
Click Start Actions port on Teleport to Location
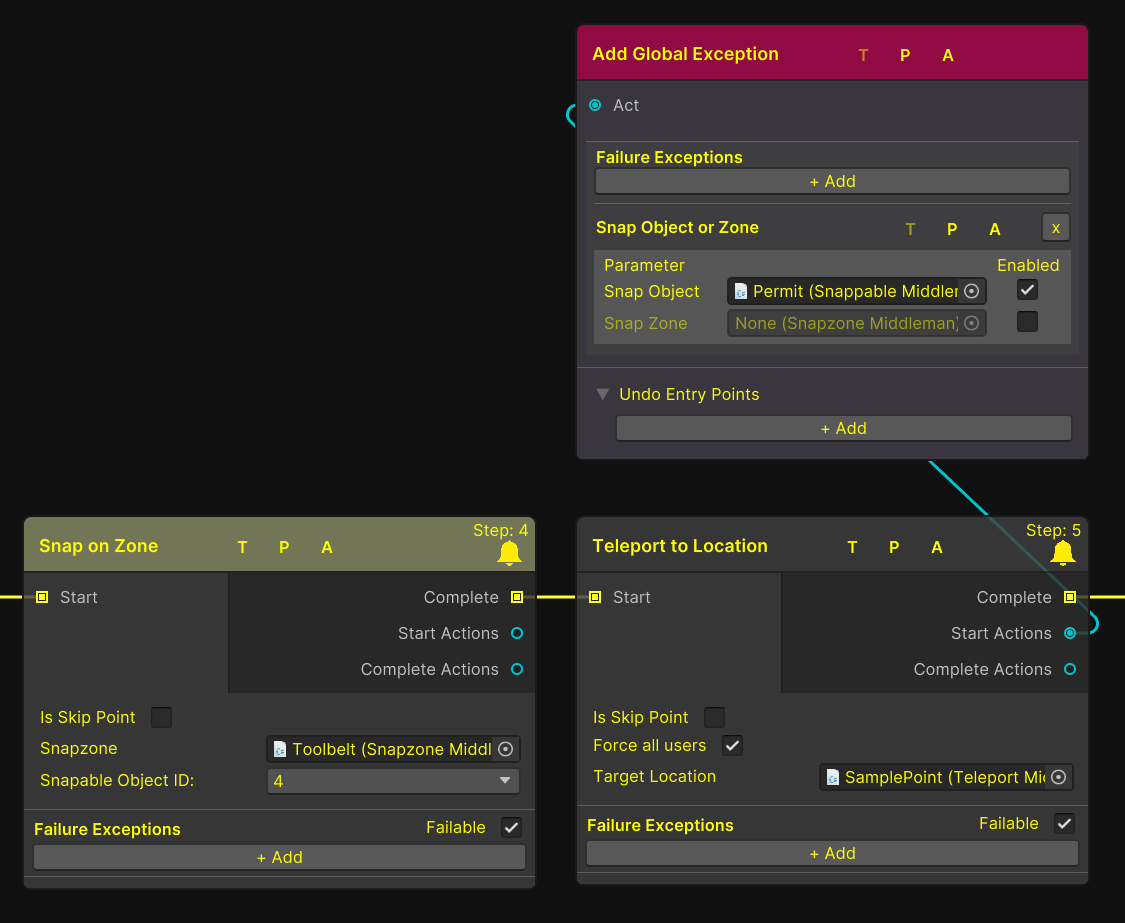pos(1070,633)
